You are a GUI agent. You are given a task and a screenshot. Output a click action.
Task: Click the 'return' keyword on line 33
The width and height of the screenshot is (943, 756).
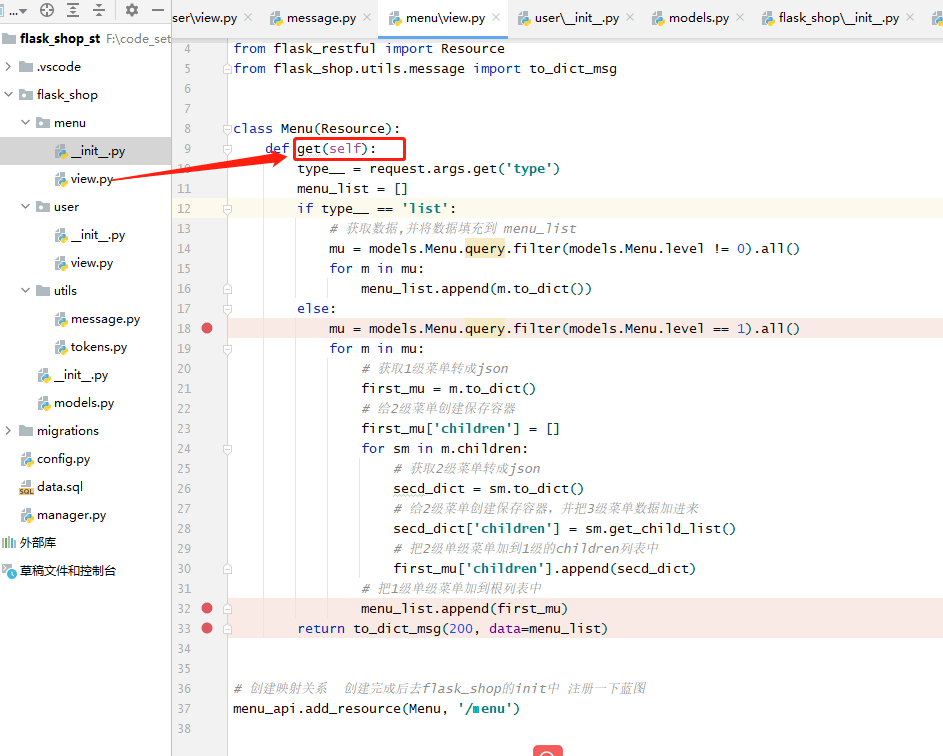point(321,628)
